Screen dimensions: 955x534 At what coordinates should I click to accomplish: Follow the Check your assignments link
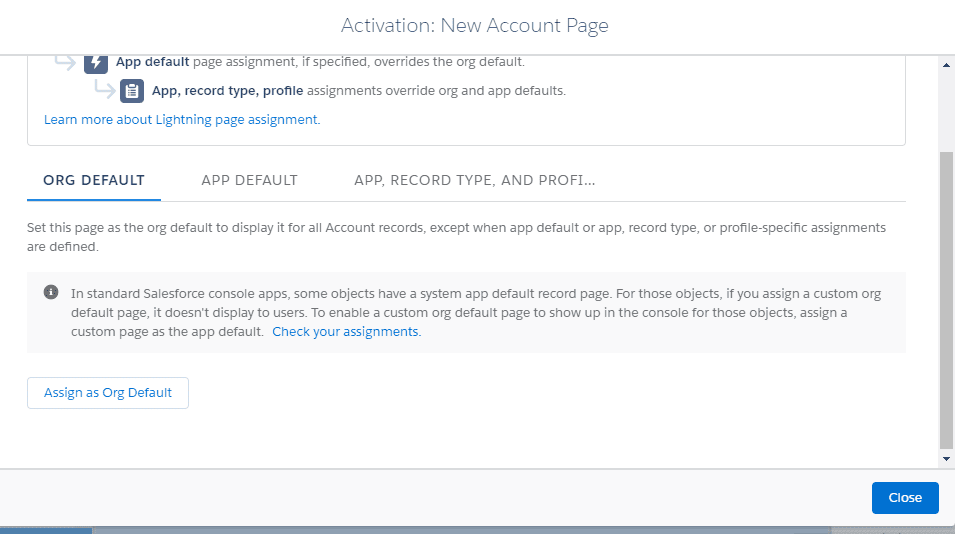[x=347, y=332]
